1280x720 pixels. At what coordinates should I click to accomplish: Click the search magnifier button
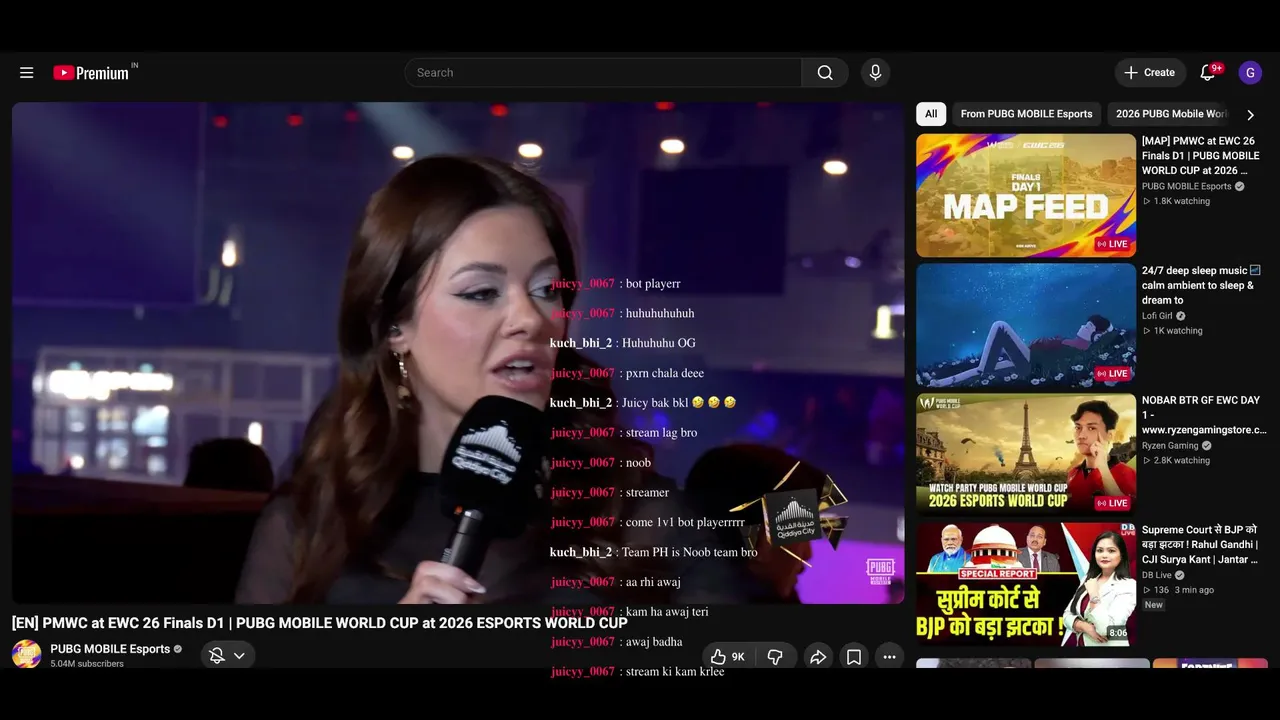point(825,73)
